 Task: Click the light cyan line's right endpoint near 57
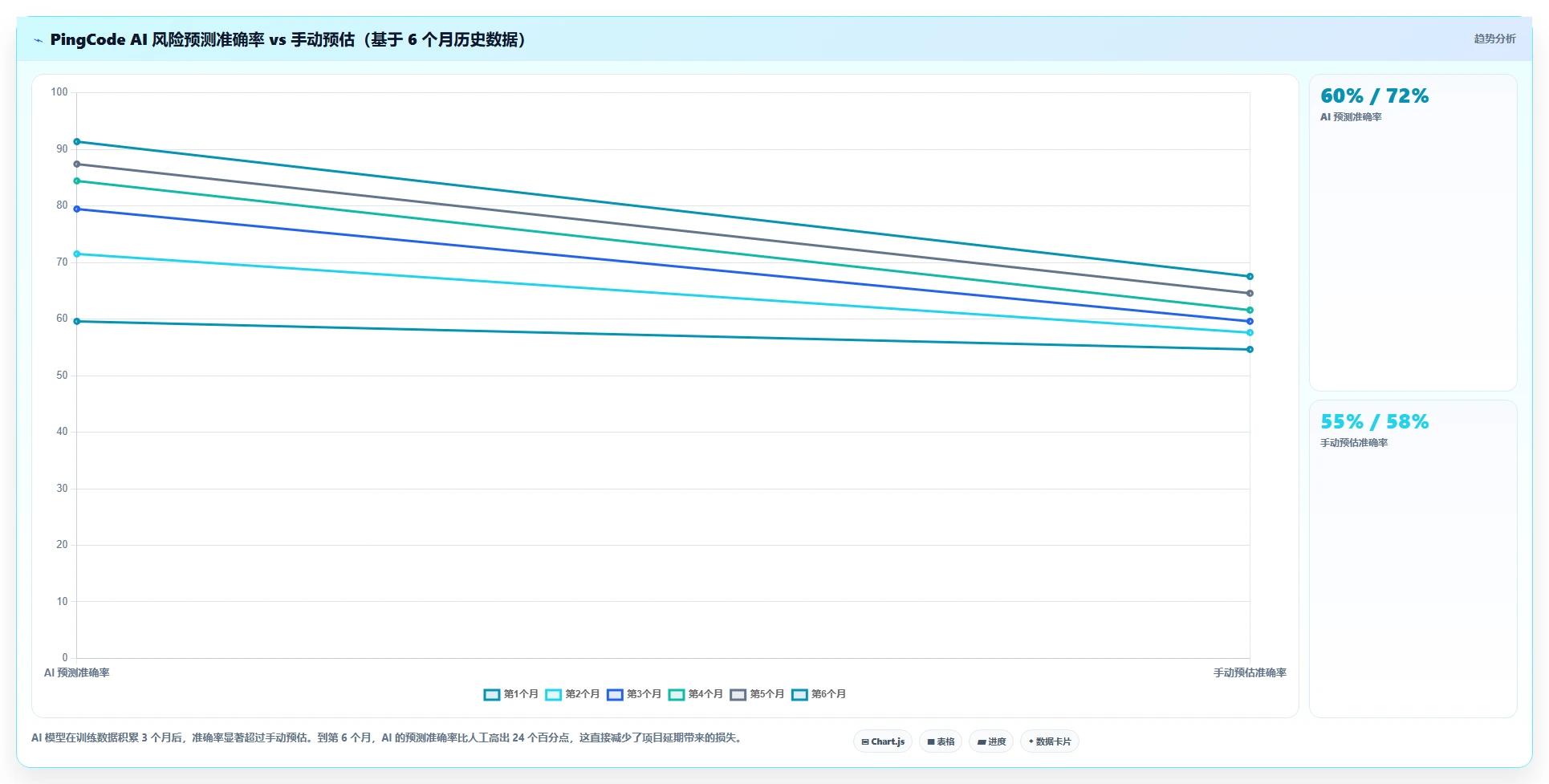coord(1250,333)
